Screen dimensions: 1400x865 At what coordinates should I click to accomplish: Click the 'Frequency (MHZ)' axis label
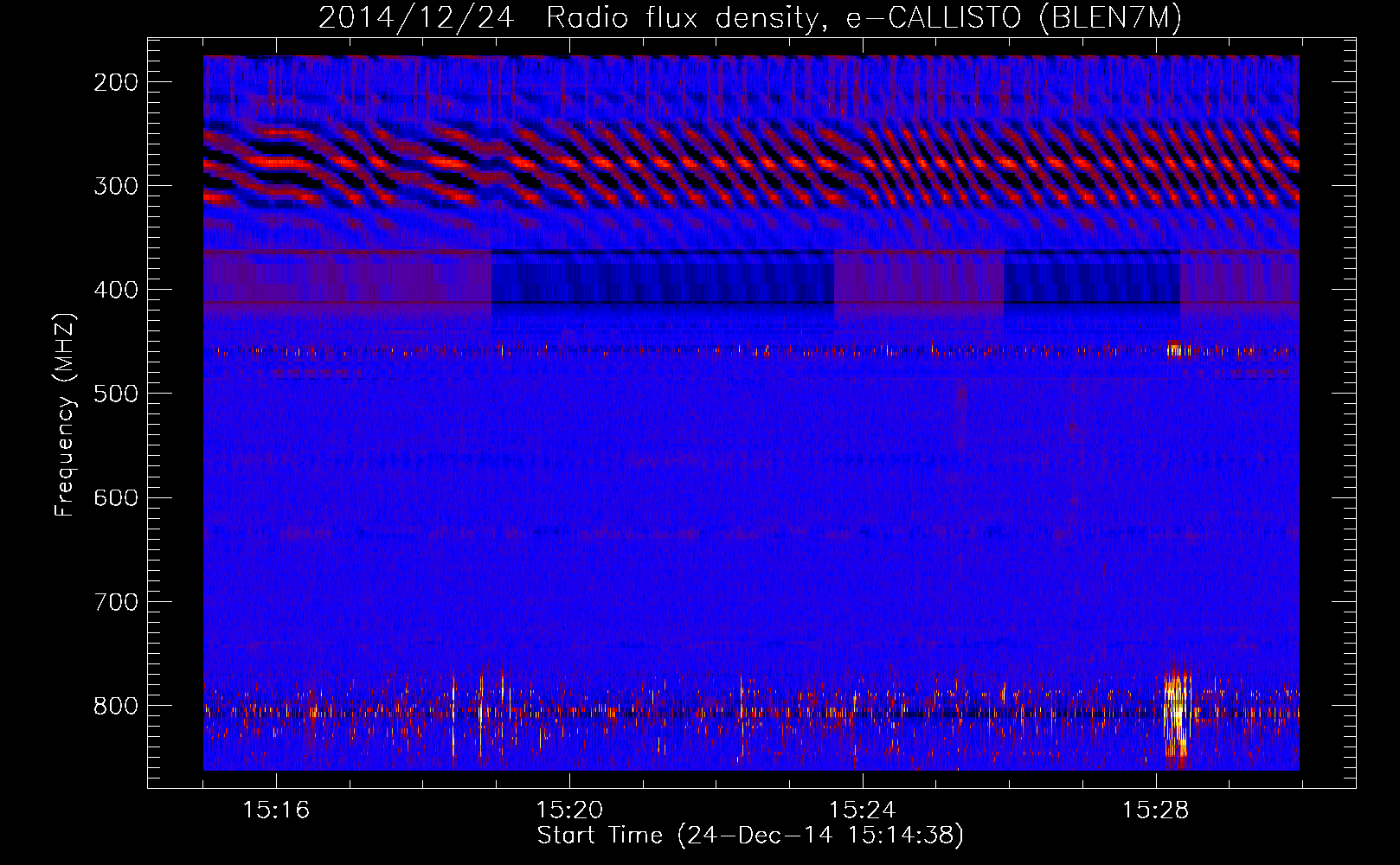pyautogui.click(x=65, y=415)
